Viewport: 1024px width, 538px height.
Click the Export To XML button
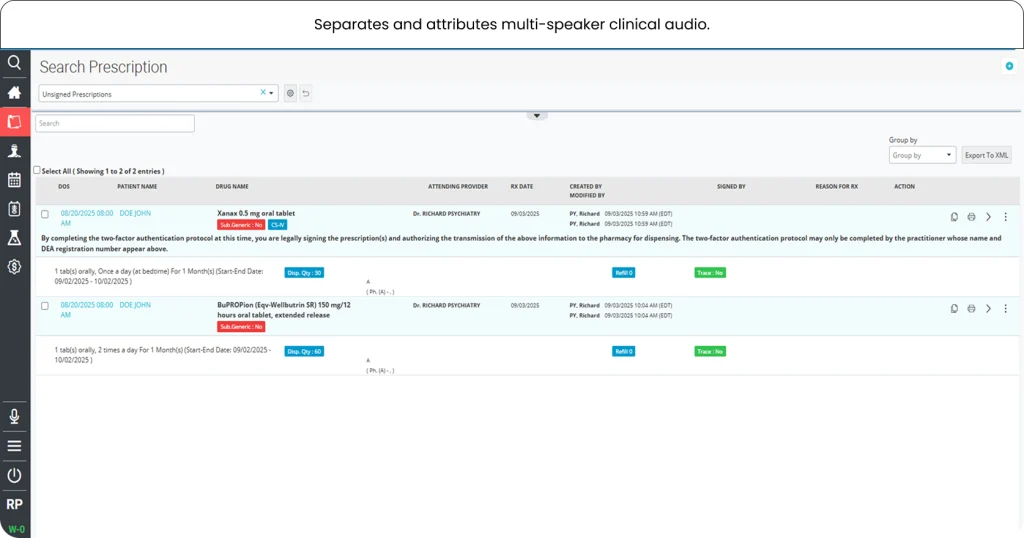click(x=986, y=155)
